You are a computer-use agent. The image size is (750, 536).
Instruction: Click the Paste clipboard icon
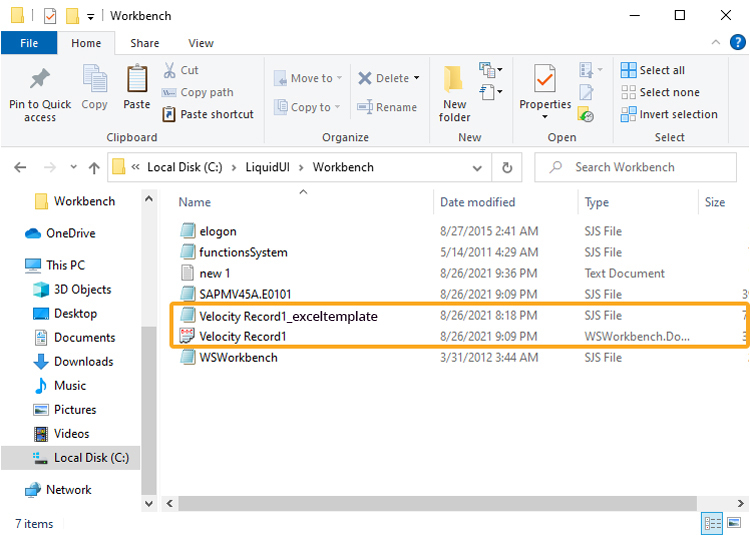tap(137, 79)
